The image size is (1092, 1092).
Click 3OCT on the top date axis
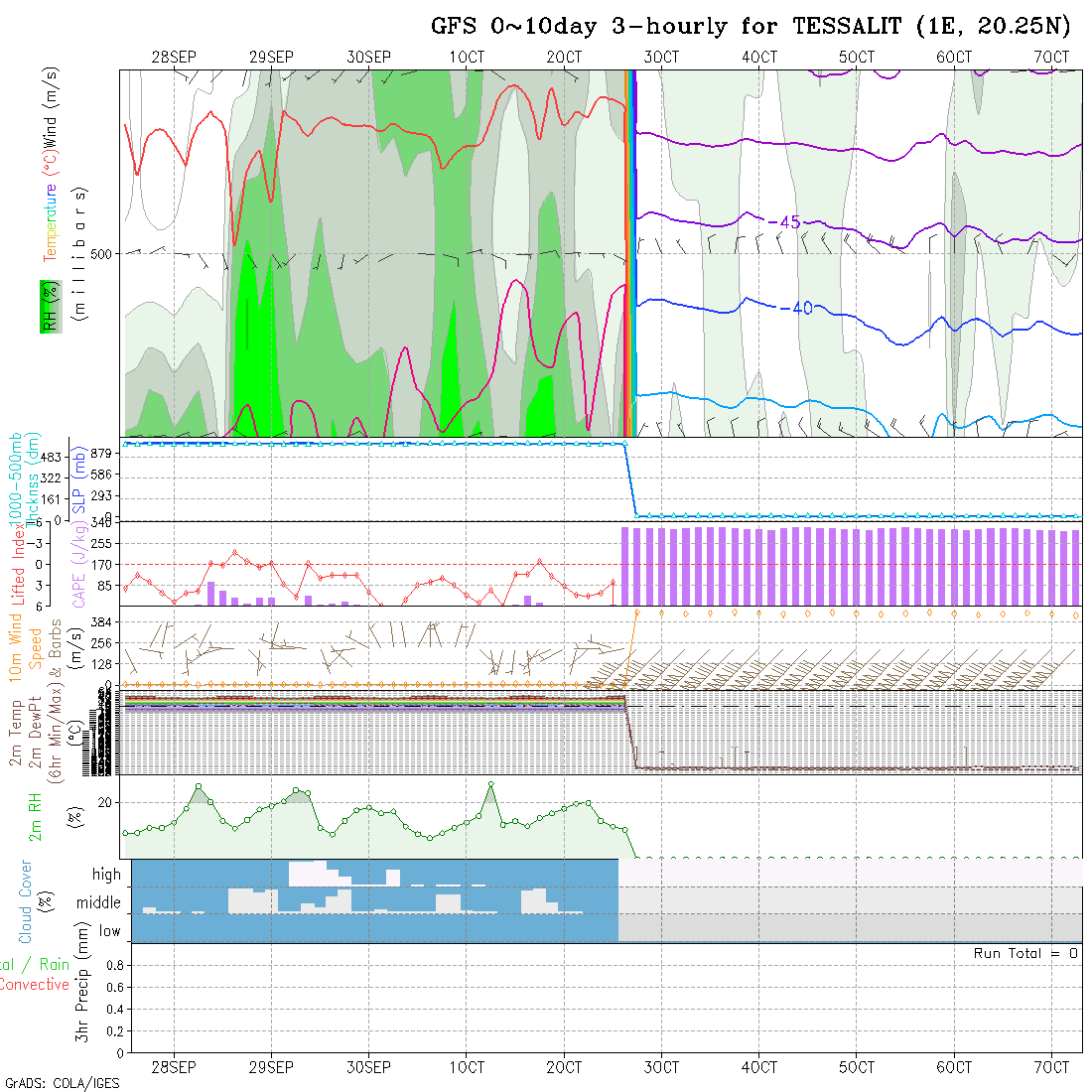tap(661, 58)
